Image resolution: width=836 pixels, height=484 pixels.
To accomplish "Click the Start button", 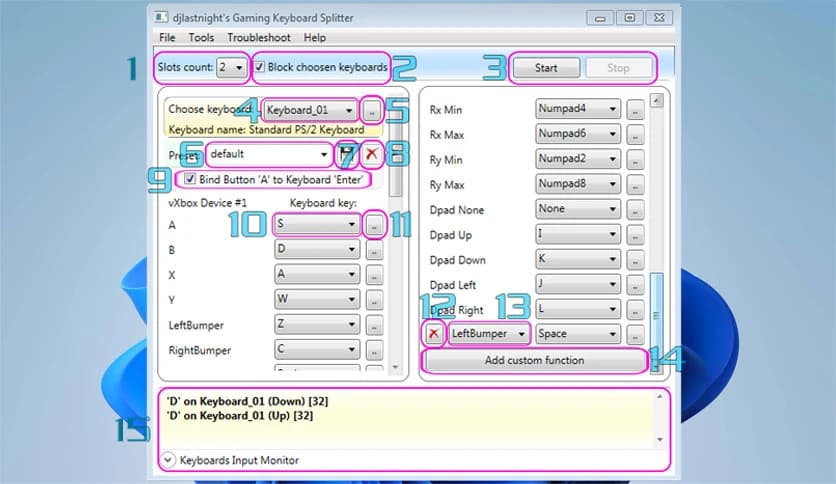I will [546, 69].
